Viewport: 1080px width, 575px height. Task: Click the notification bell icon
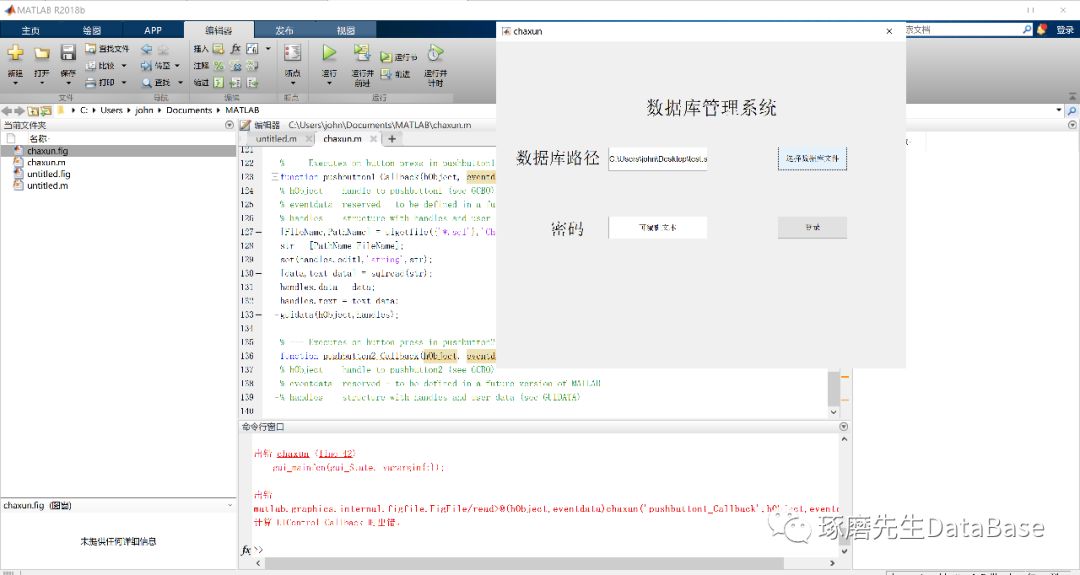coord(1042,30)
